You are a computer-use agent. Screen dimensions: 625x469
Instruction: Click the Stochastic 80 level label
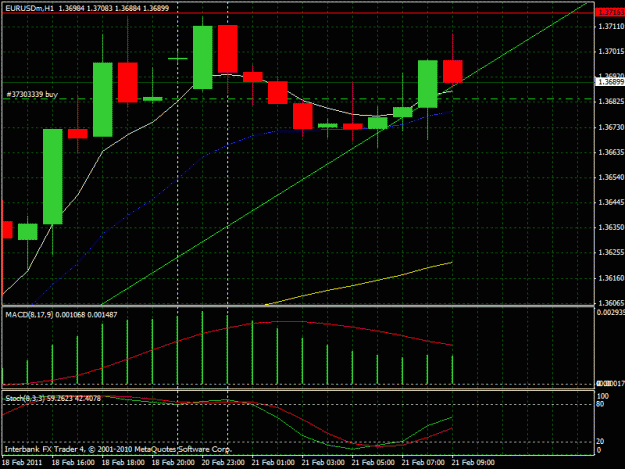[600, 404]
